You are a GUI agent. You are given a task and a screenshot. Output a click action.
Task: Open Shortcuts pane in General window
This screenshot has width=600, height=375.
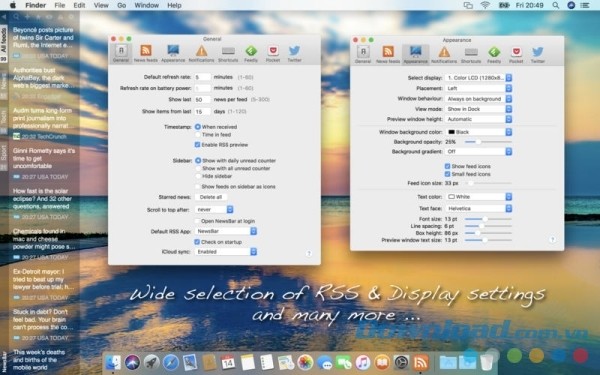(228, 53)
